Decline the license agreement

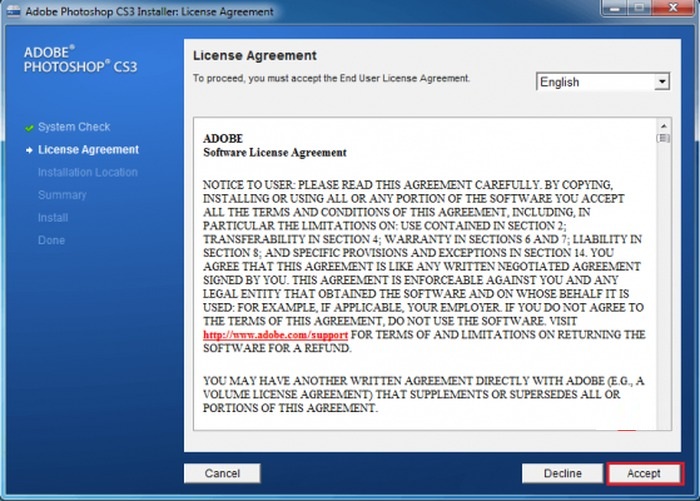coord(562,473)
